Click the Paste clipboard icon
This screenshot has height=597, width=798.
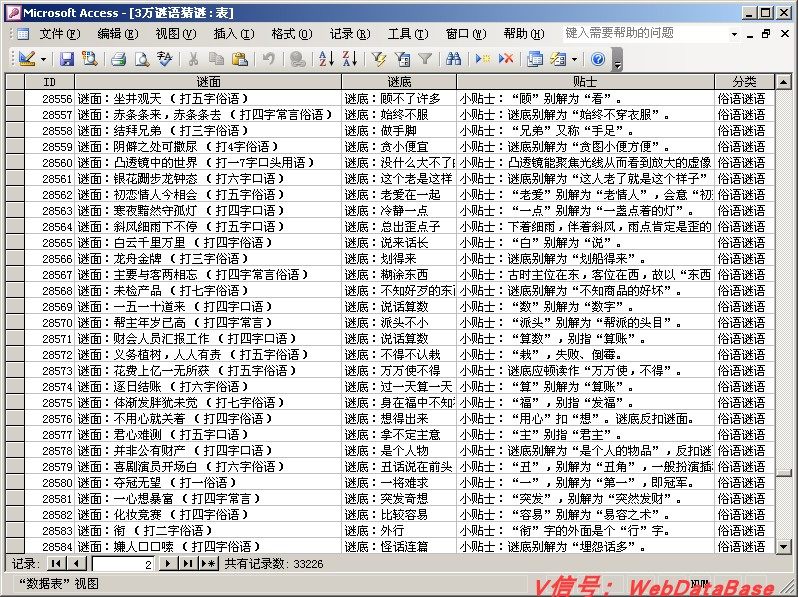click(x=239, y=59)
